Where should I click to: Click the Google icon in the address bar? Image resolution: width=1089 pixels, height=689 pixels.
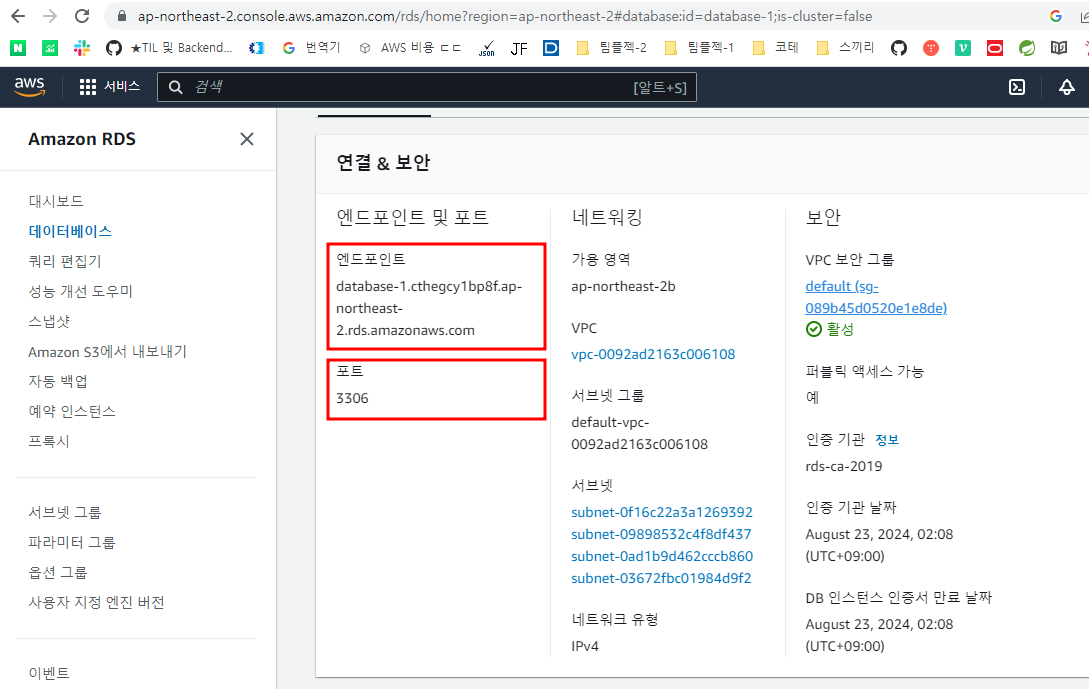[1056, 16]
